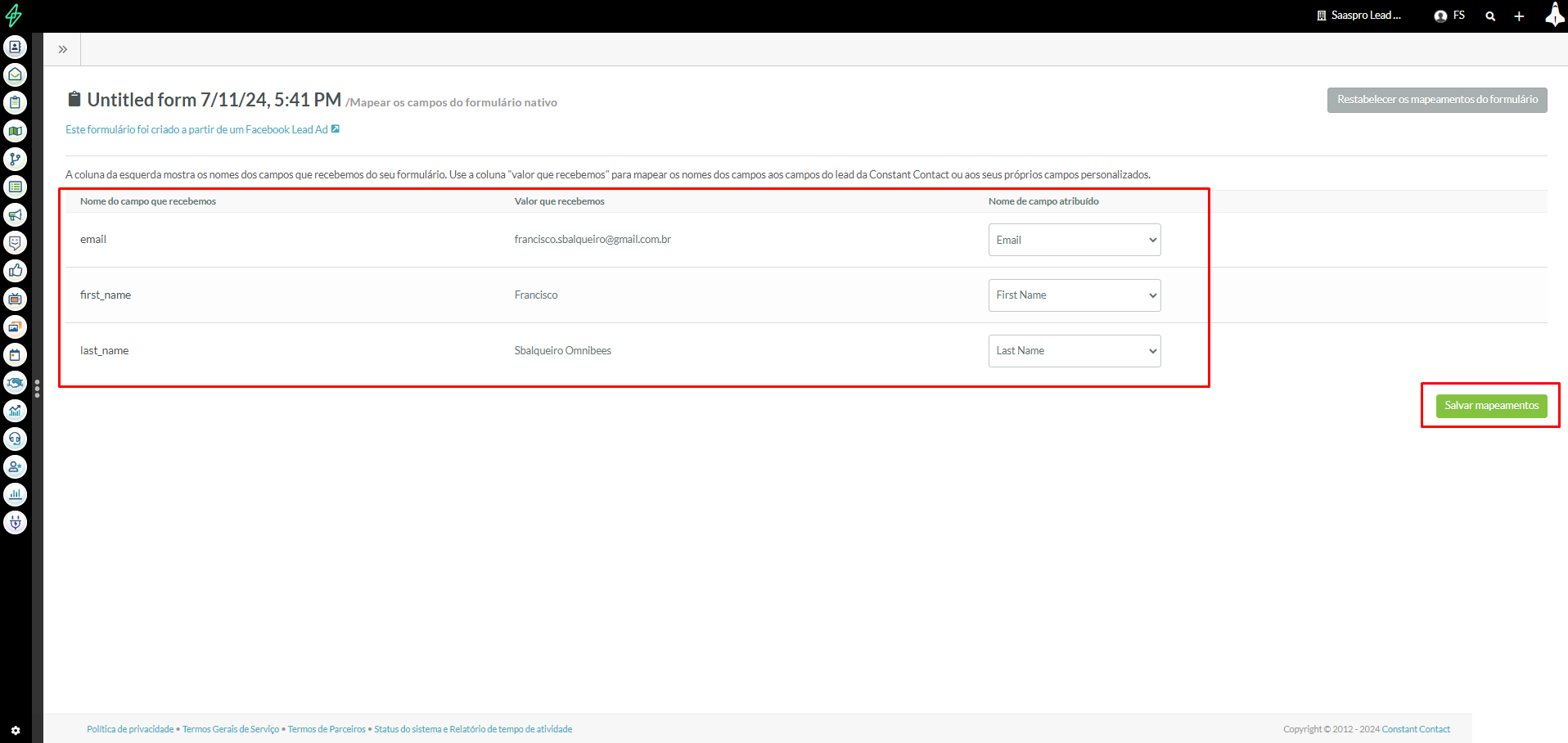1568x743 pixels.
Task: Click the Salvar mapeamentos button
Action: click(x=1491, y=406)
